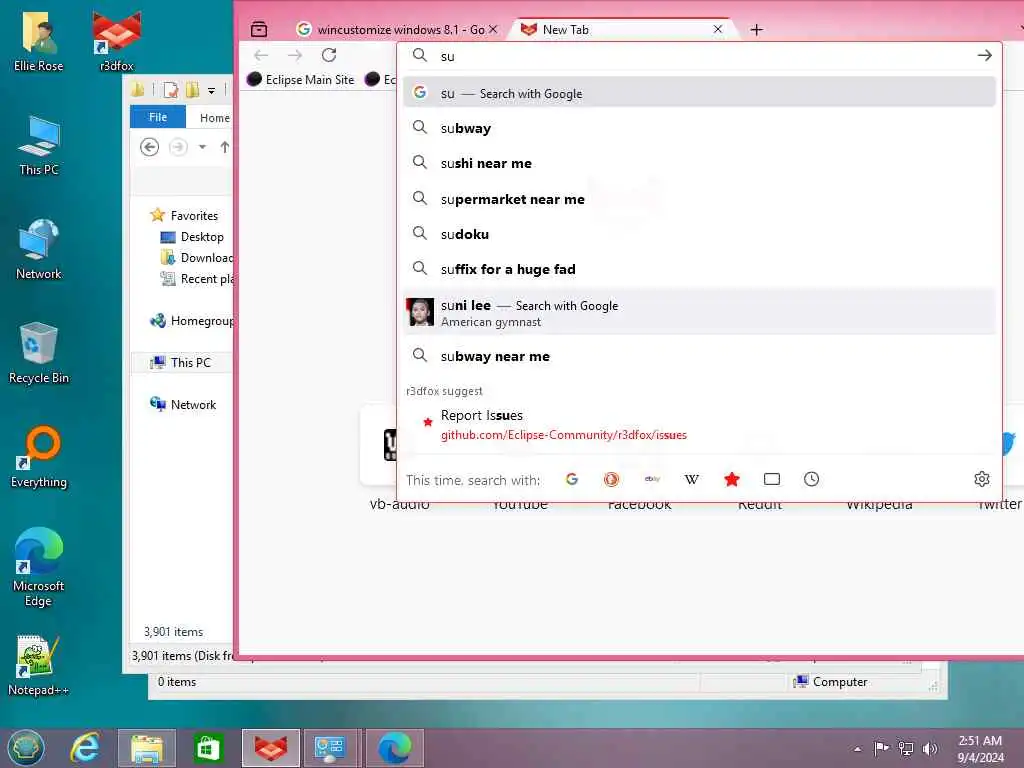
Task: Open Control Panel taskbar icon
Action: tap(329, 748)
